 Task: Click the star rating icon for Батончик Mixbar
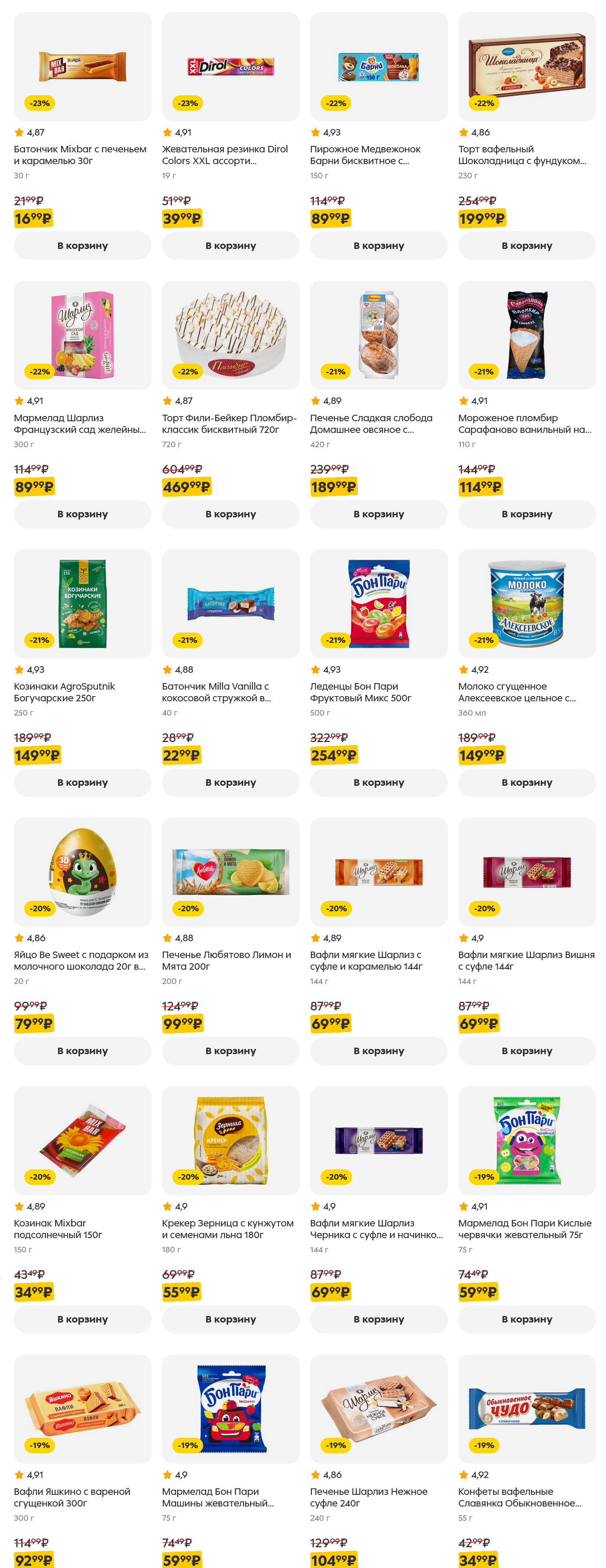19,133
